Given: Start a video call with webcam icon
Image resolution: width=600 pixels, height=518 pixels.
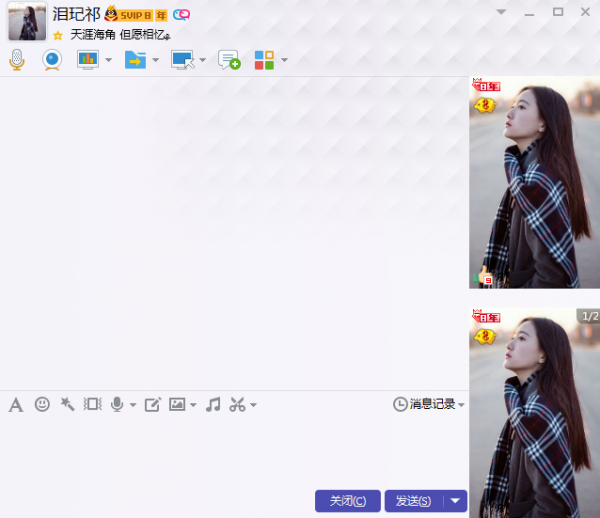Looking at the screenshot, I should click(x=52, y=60).
